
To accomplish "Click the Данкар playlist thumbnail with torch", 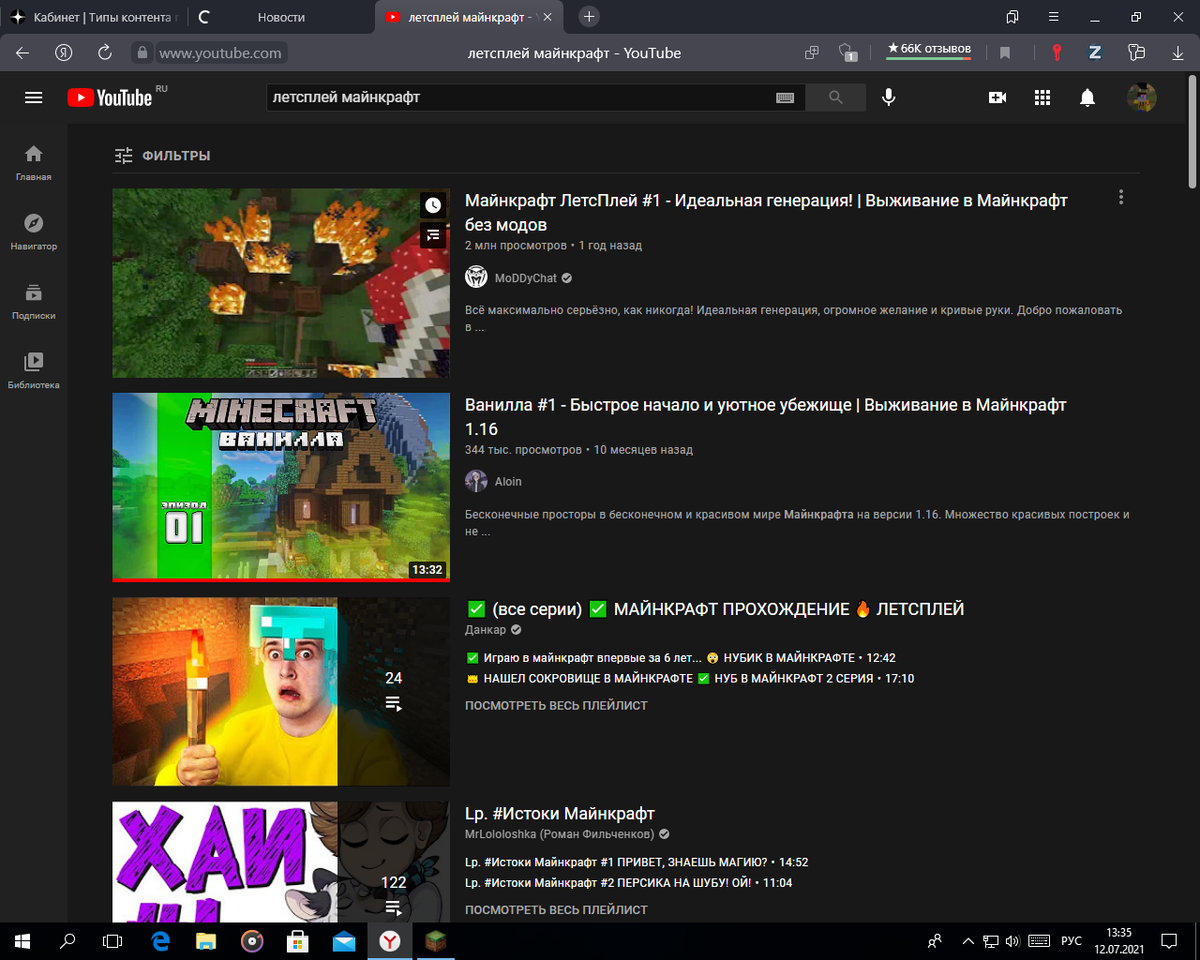I will point(281,691).
